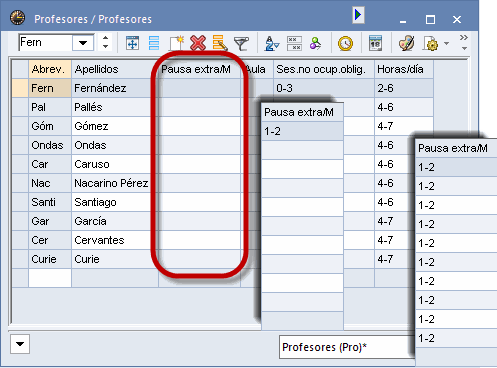The height and width of the screenshot is (368, 497).
Task: Click the Fern abbreviation cell
Action: [50, 88]
